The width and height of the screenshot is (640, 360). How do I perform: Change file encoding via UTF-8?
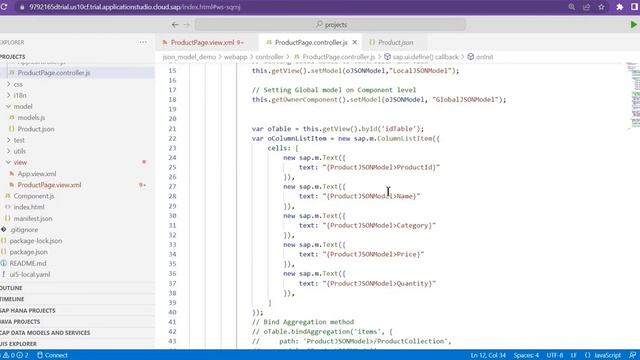(x=555, y=355)
